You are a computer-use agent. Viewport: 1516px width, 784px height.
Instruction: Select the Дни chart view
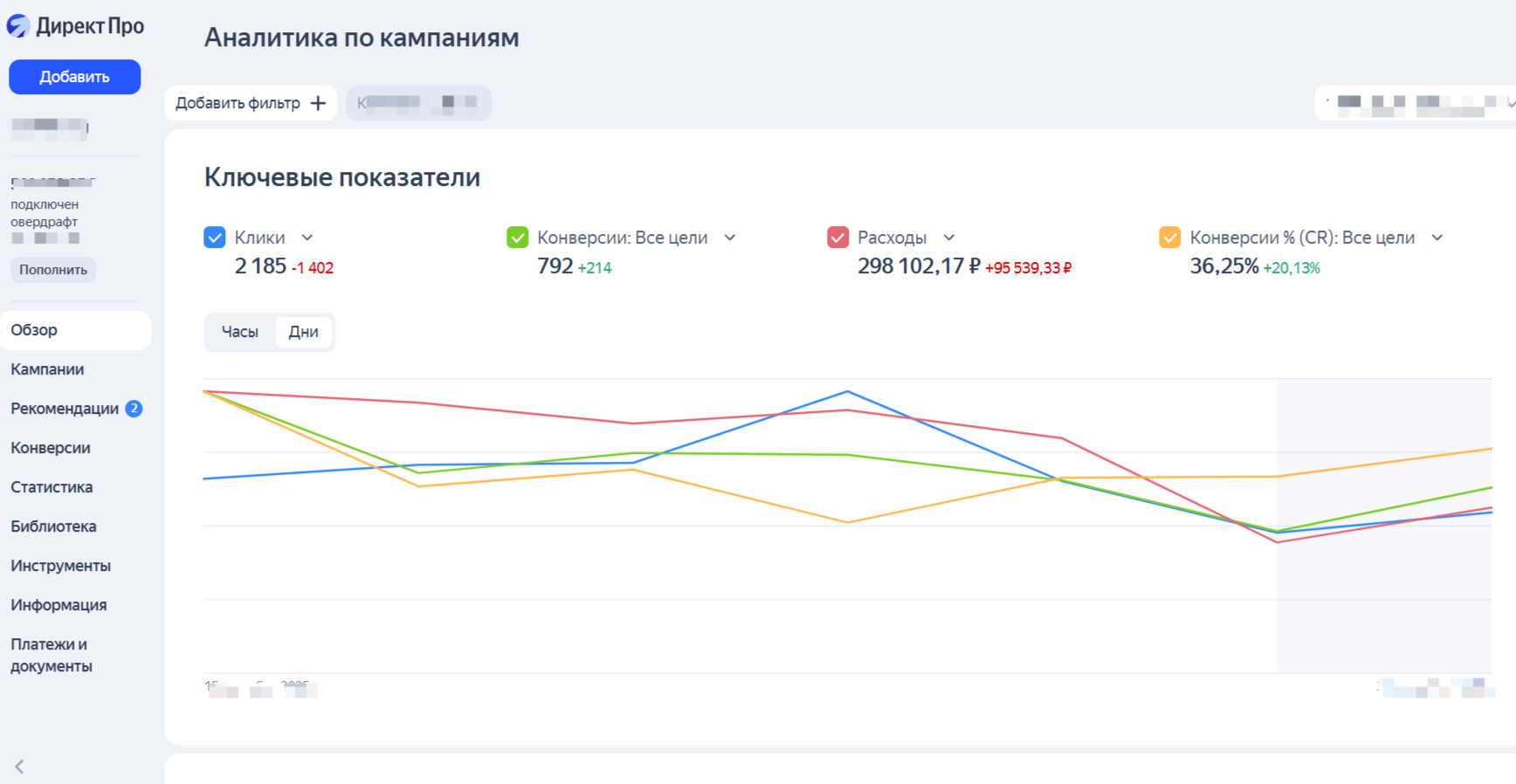(303, 332)
